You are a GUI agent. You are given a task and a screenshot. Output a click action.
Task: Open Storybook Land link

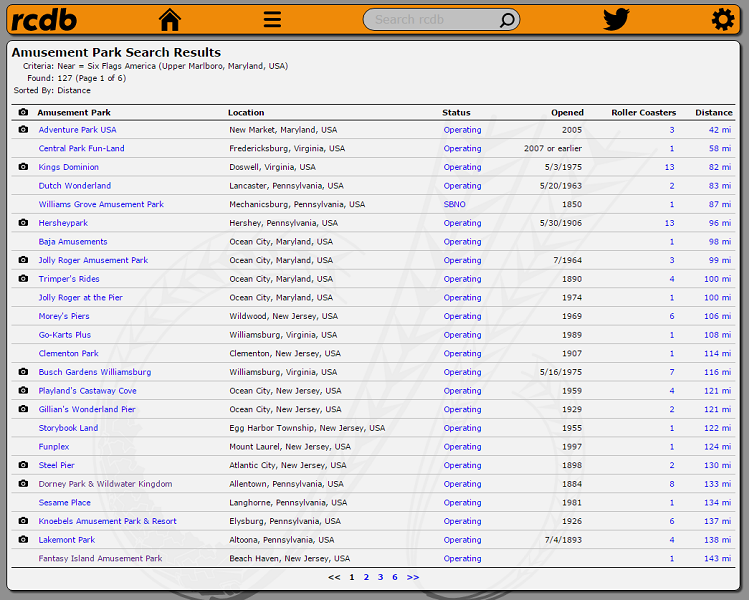[x=68, y=428]
